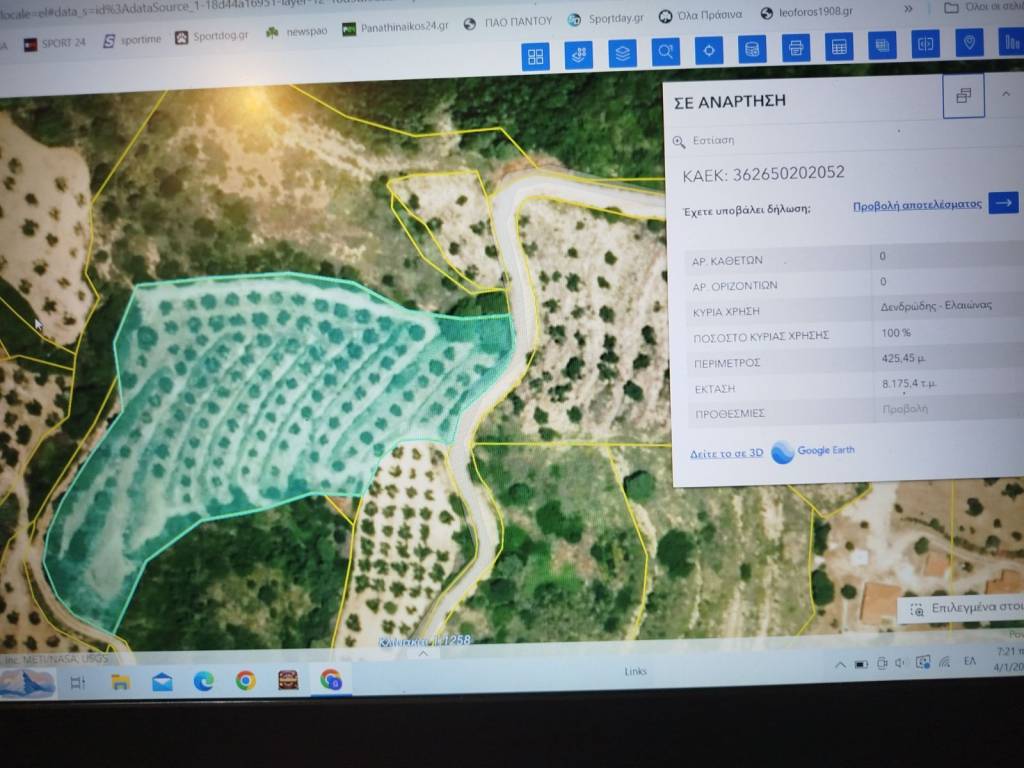Open the magnifier search tool
Screen dimensions: 1024x768
tap(665, 51)
